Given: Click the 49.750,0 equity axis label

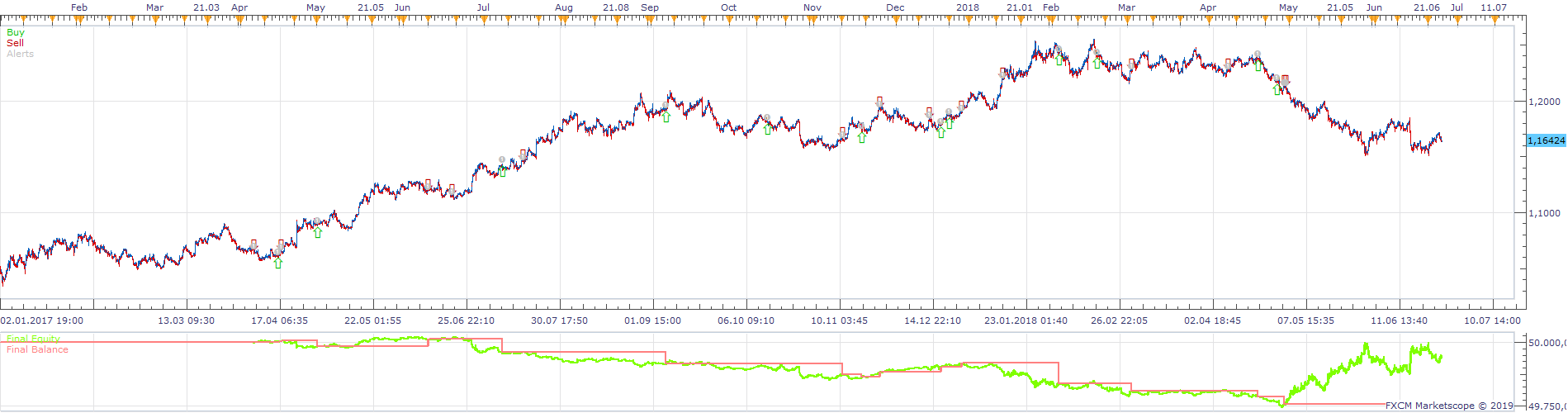Looking at the screenshot, I should coord(1547,406).
